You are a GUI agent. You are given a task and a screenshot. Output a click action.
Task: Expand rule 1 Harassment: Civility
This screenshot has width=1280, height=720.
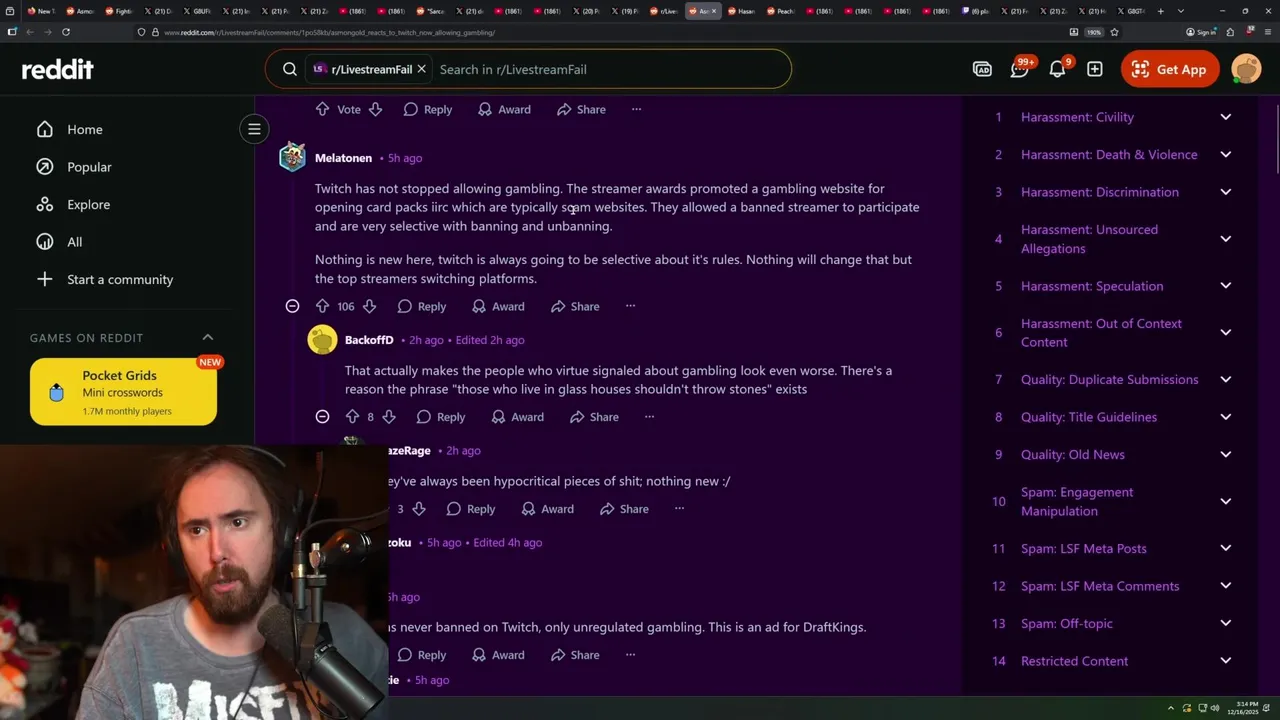1225,117
